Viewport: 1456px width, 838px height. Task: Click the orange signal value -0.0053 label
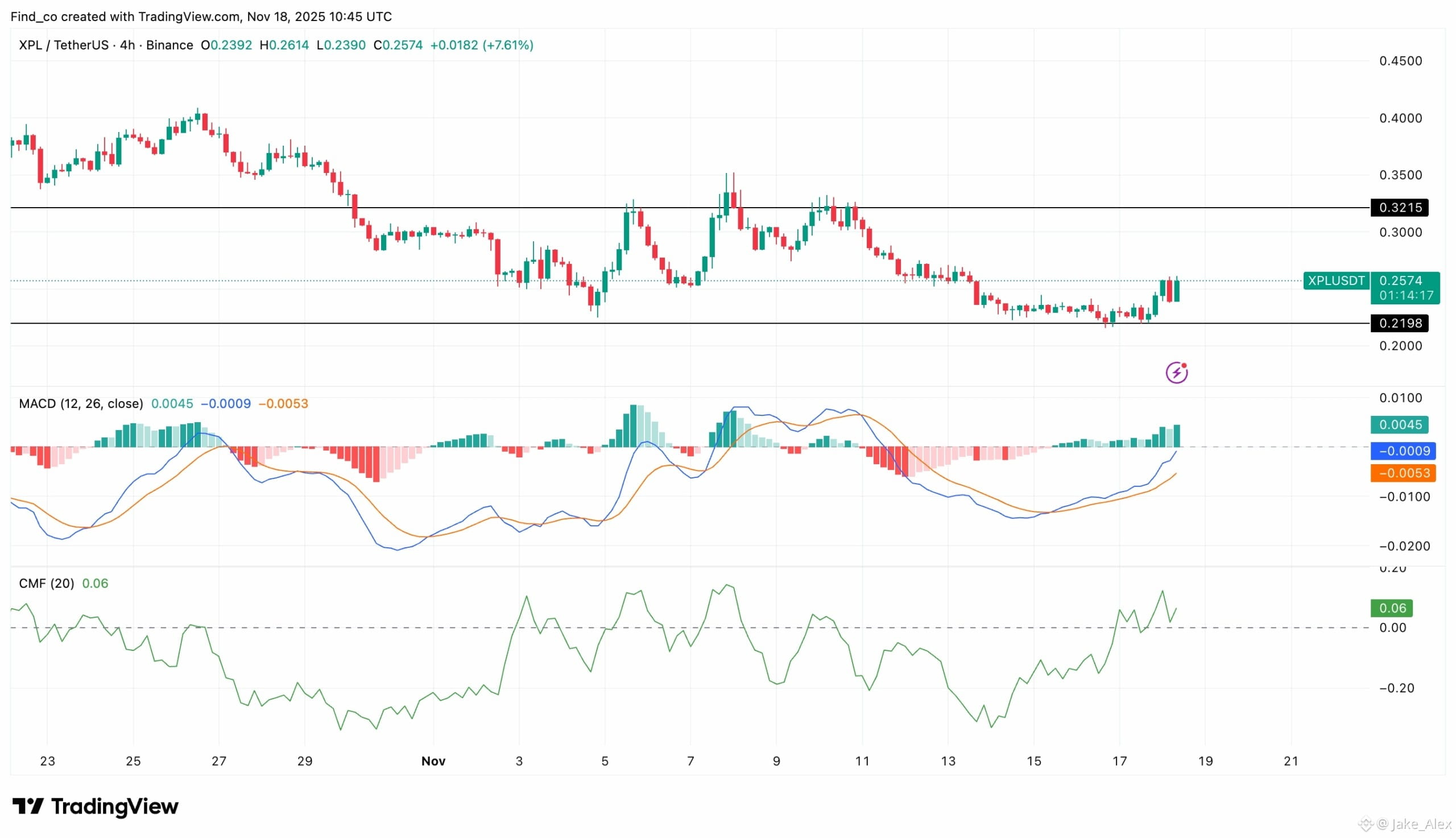point(1403,473)
